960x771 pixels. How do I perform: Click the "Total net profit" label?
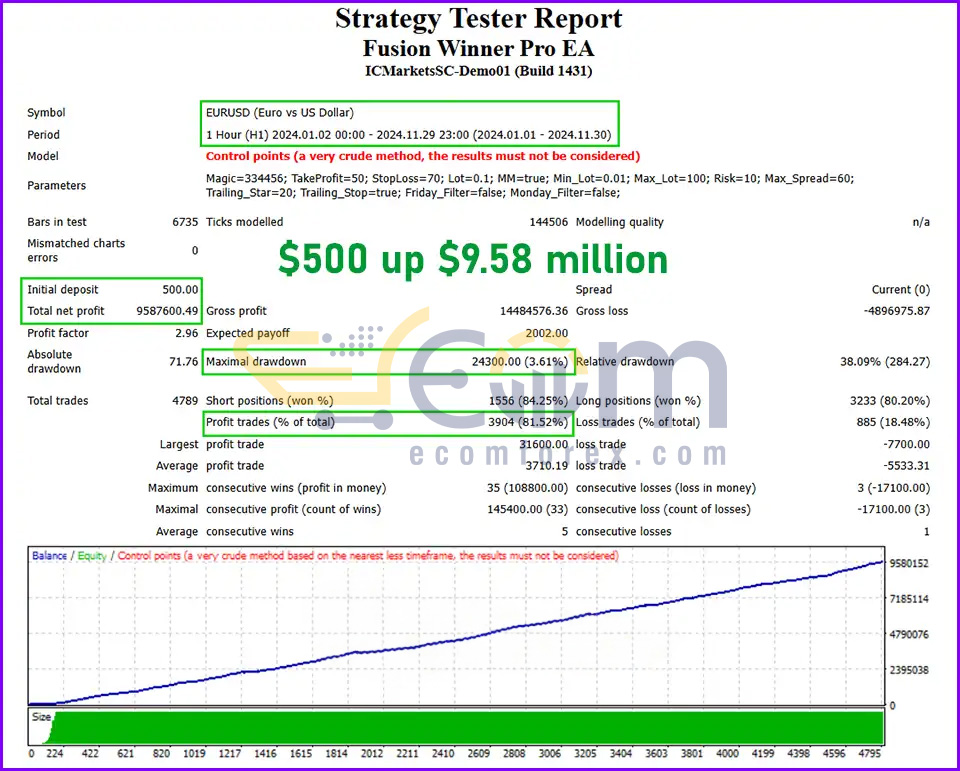66,311
